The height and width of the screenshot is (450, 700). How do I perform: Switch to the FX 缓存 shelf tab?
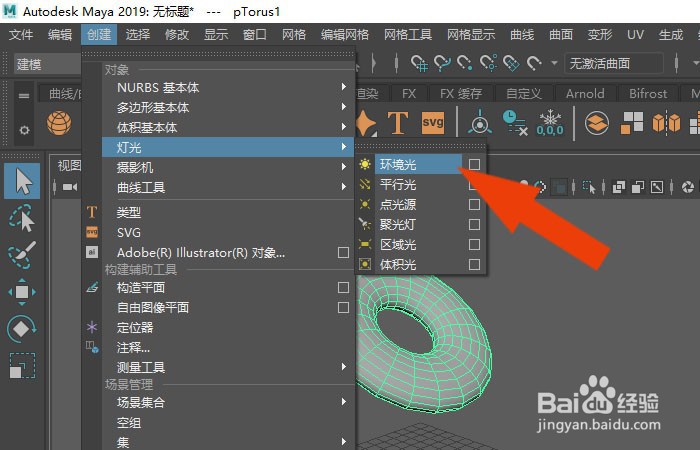point(461,93)
